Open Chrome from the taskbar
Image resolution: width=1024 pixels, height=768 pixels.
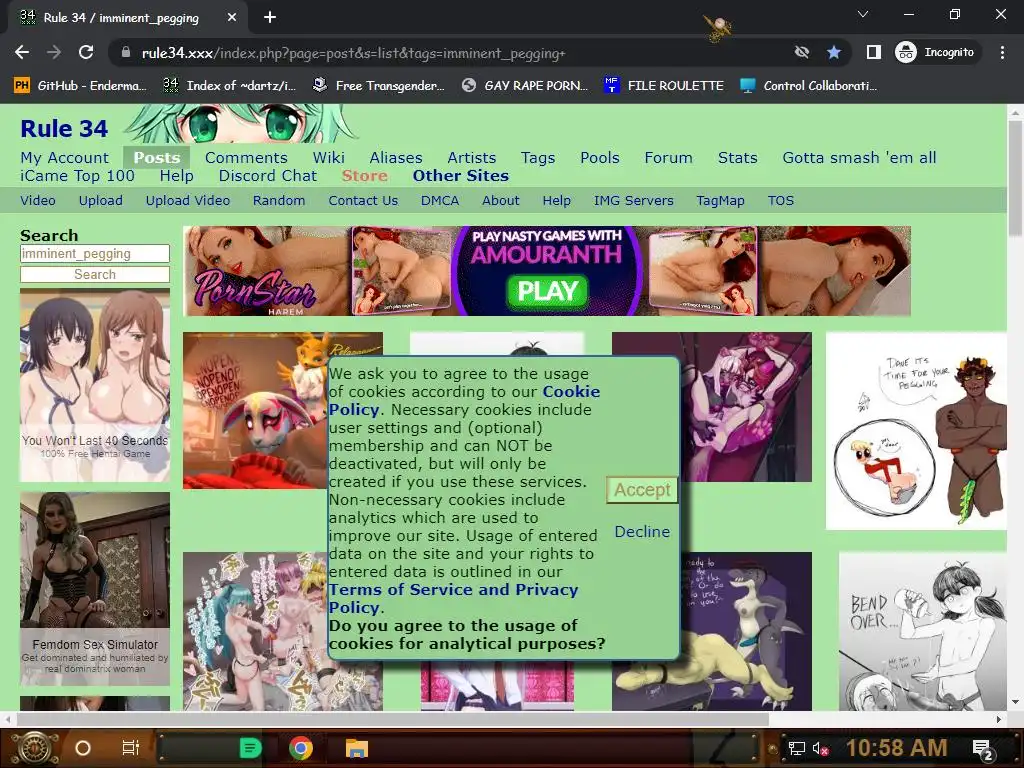(301, 748)
